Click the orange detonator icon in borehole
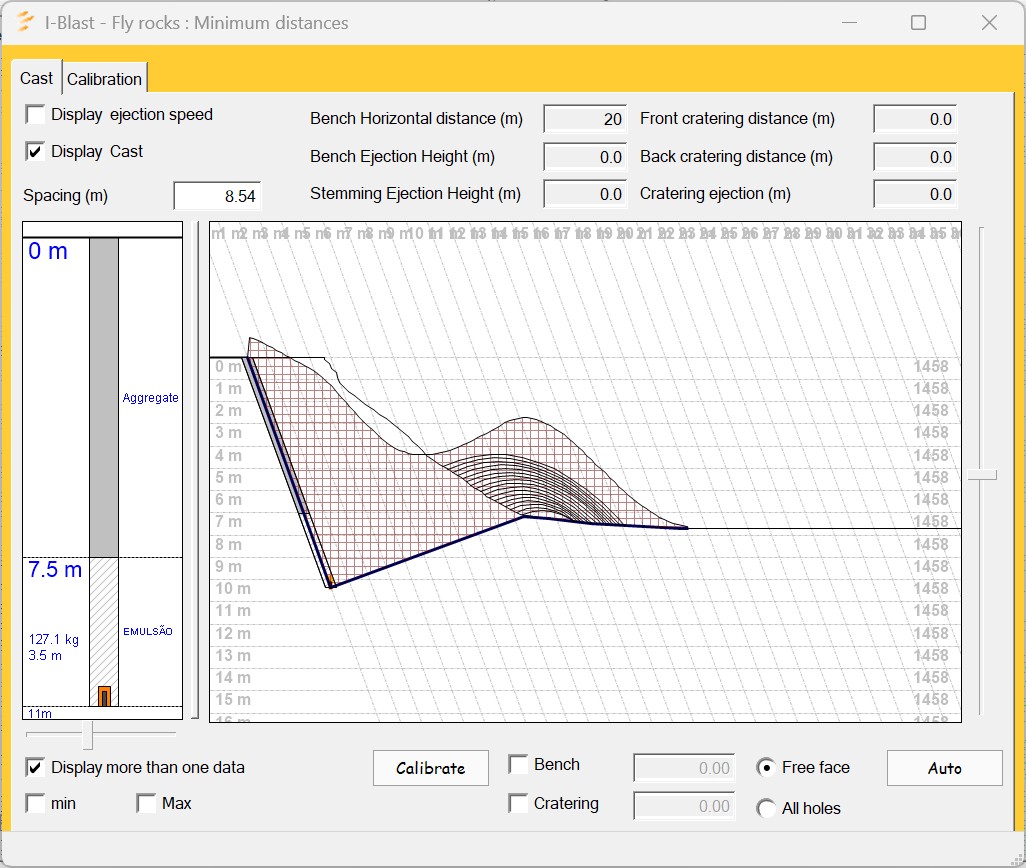The height and width of the screenshot is (868, 1026). [x=104, y=696]
